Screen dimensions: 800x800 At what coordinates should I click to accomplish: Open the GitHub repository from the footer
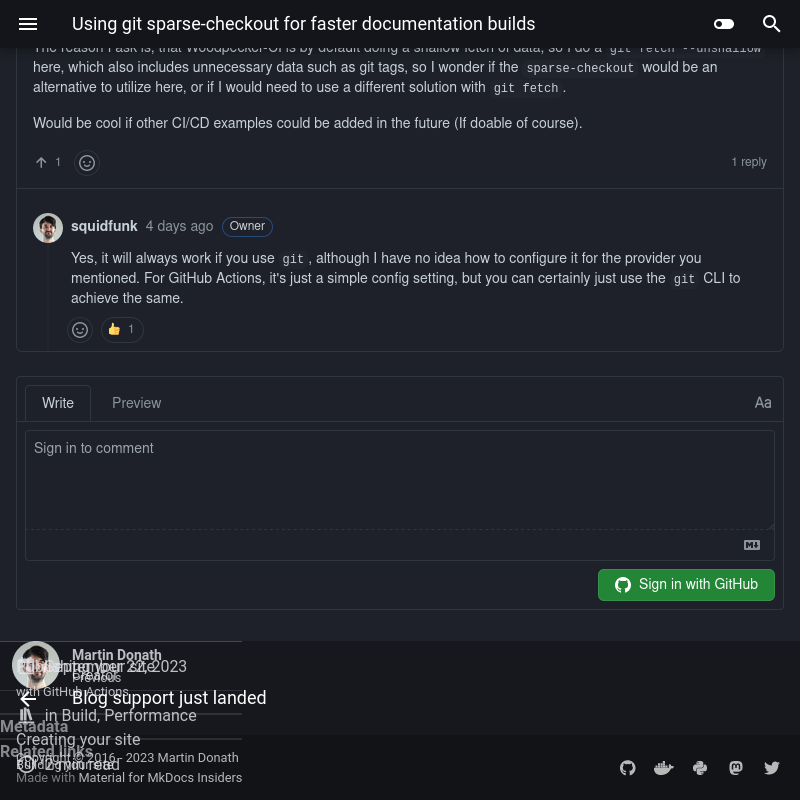pyautogui.click(x=628, y=768)
